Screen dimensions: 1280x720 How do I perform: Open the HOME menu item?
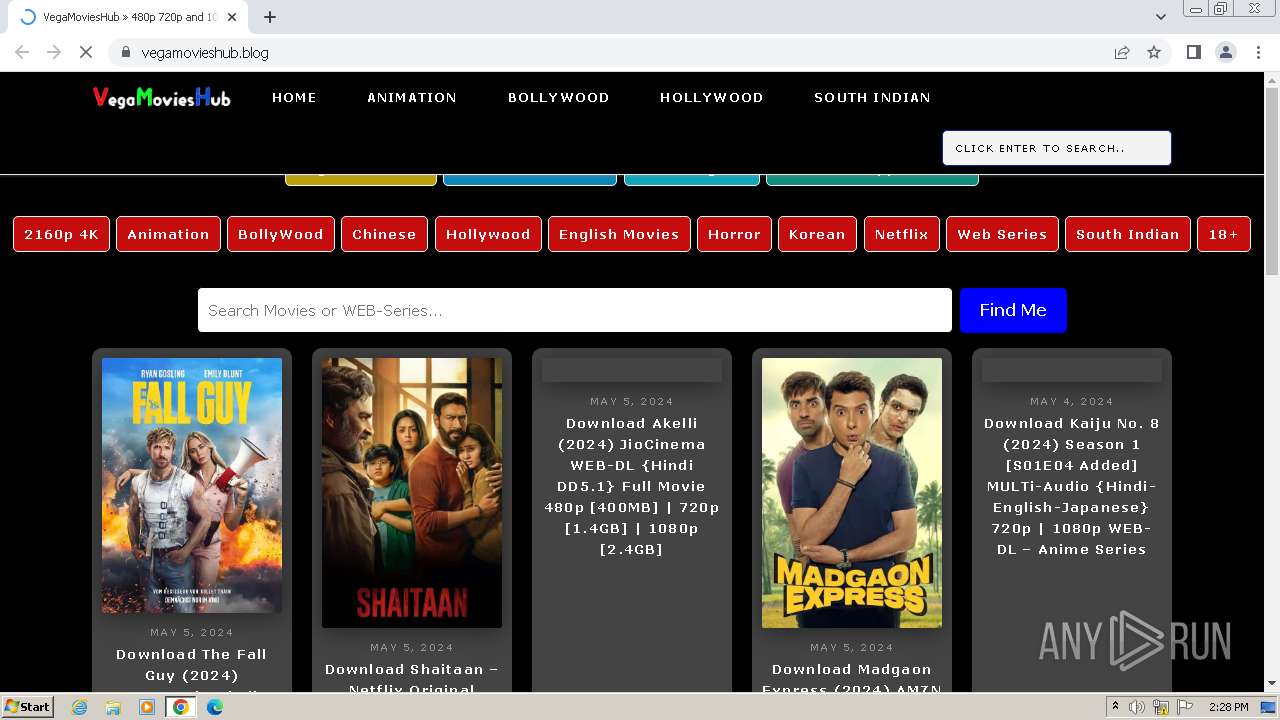tap(294, 98)
